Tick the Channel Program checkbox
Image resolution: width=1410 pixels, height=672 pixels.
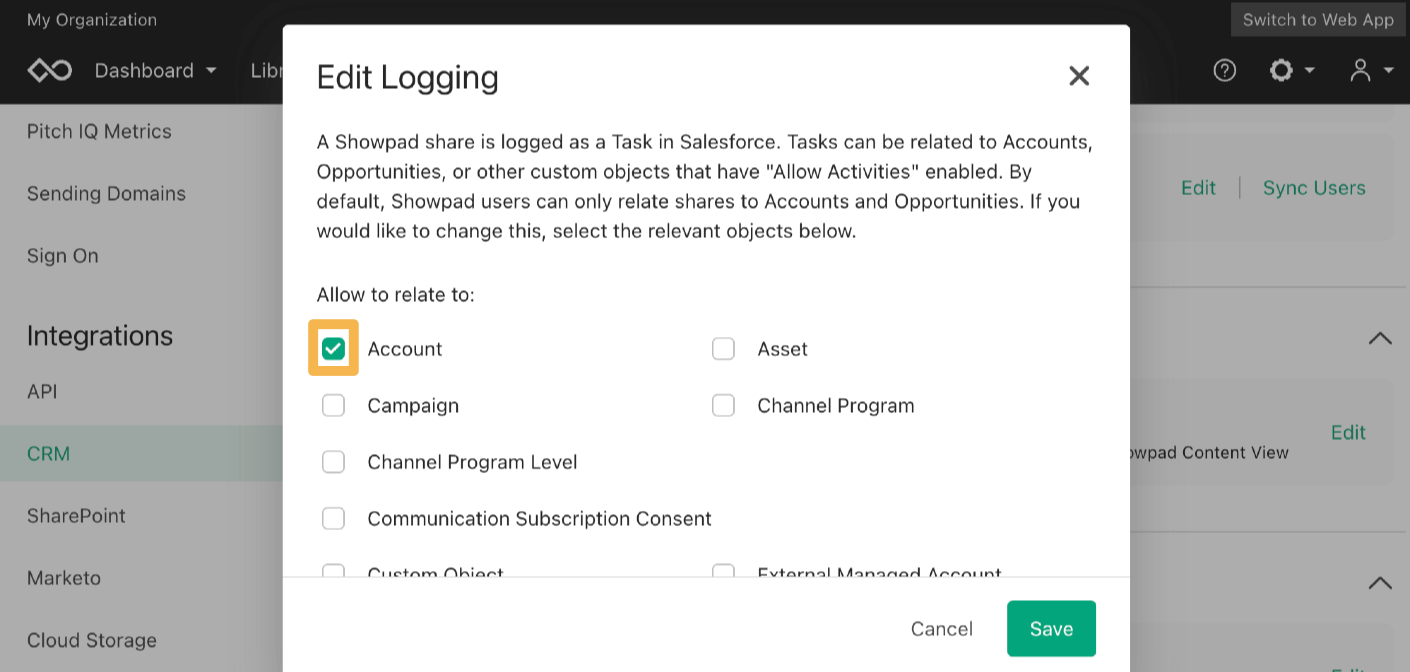[723, 405]
